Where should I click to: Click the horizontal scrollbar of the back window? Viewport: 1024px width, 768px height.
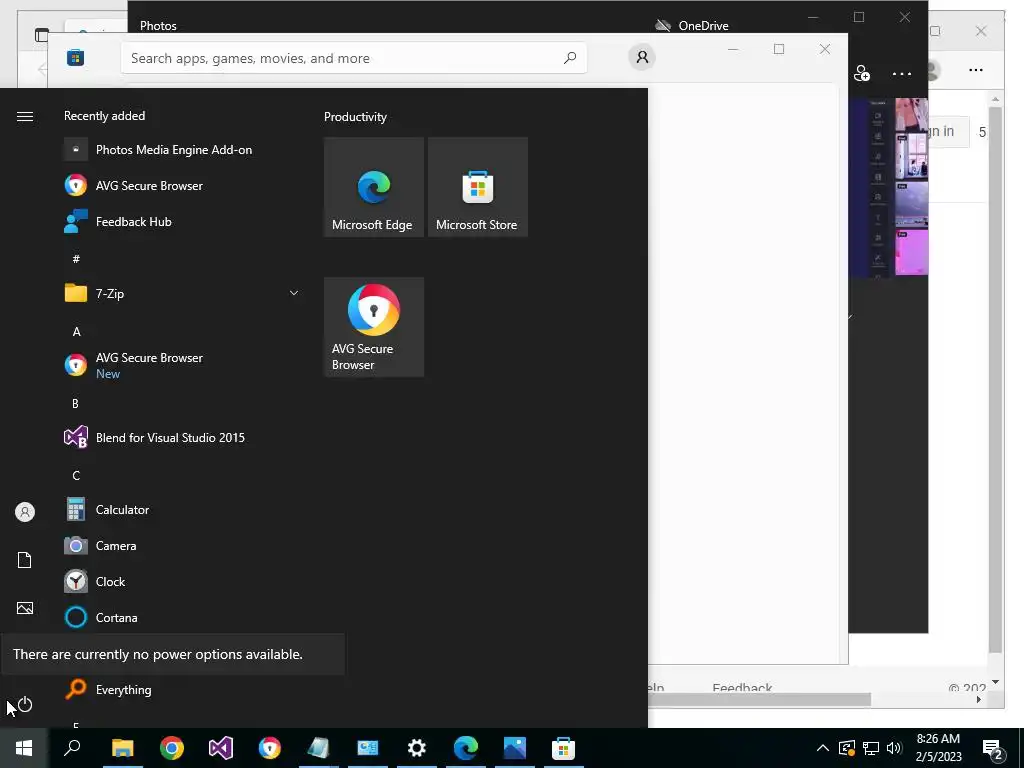click(x=758, y=699)
